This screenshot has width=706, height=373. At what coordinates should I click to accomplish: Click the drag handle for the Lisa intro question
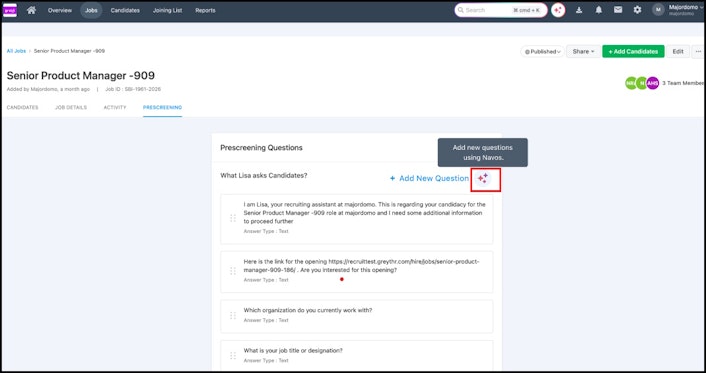(233, 218)
